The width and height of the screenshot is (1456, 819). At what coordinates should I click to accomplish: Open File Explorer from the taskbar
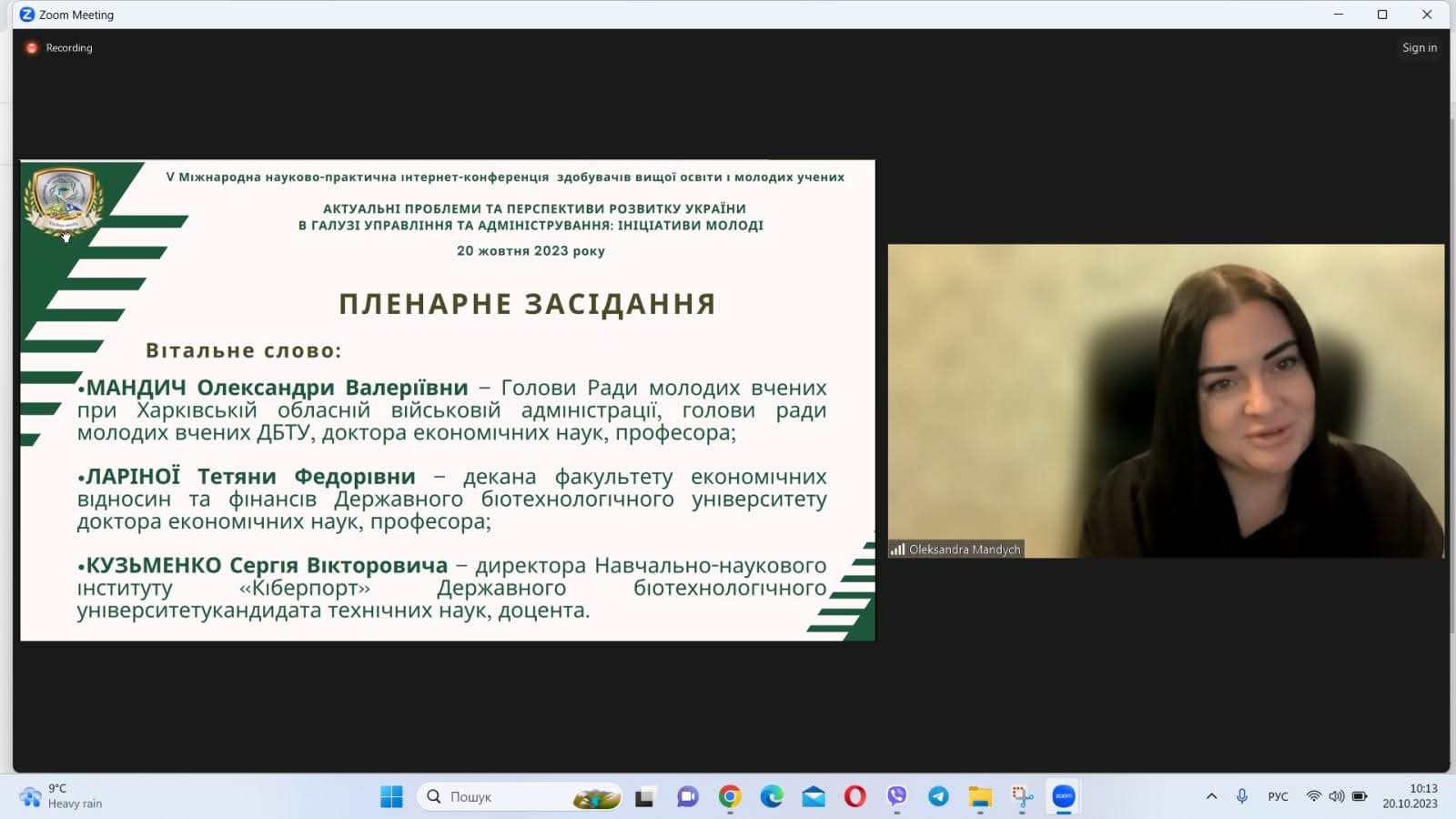980,797
